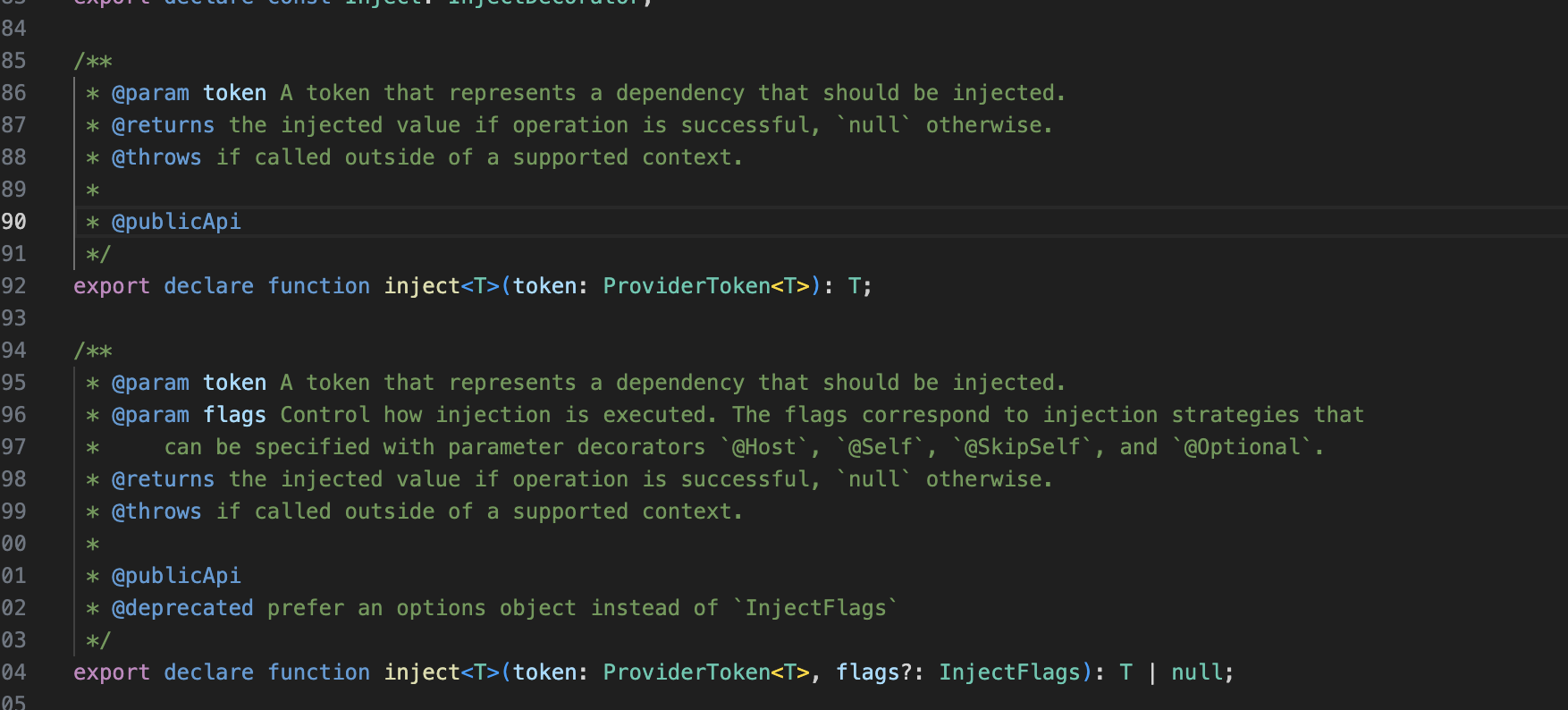Click the 'null' return type at end of last declaration
The width and height of the screenshot is (1568, 710).
1197,672
